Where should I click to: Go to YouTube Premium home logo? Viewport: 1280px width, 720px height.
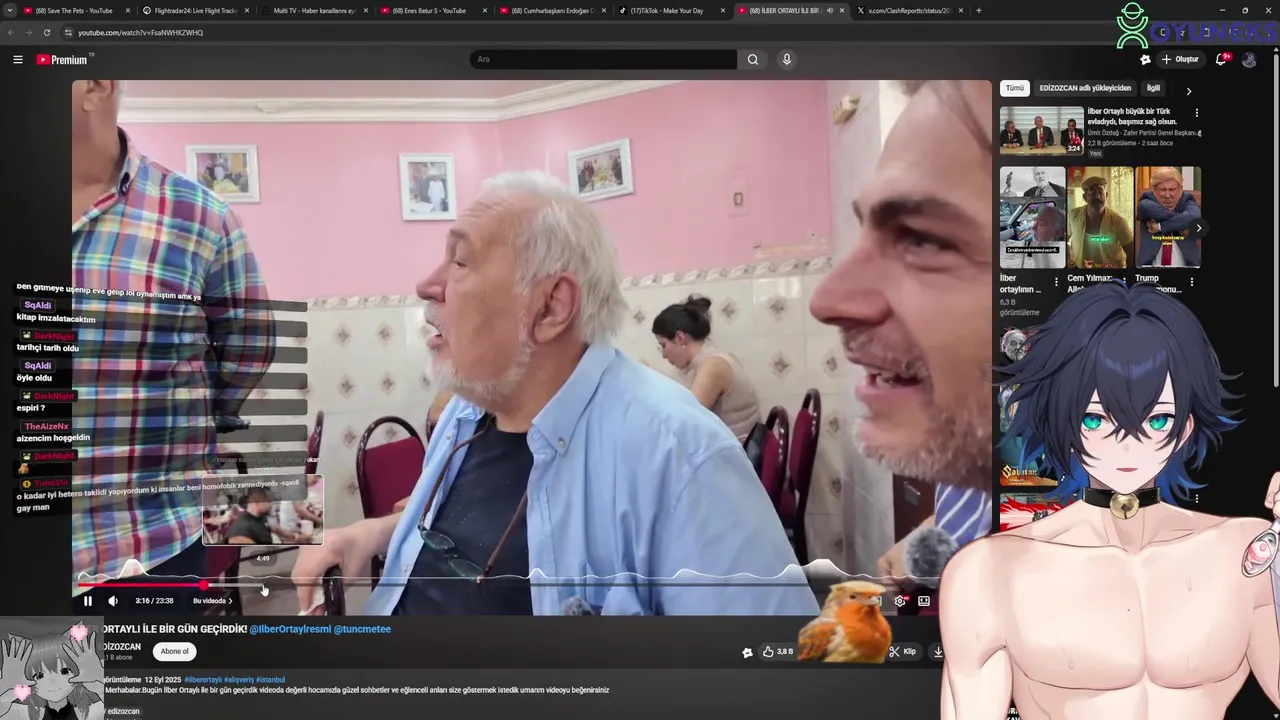coord(63,60)
